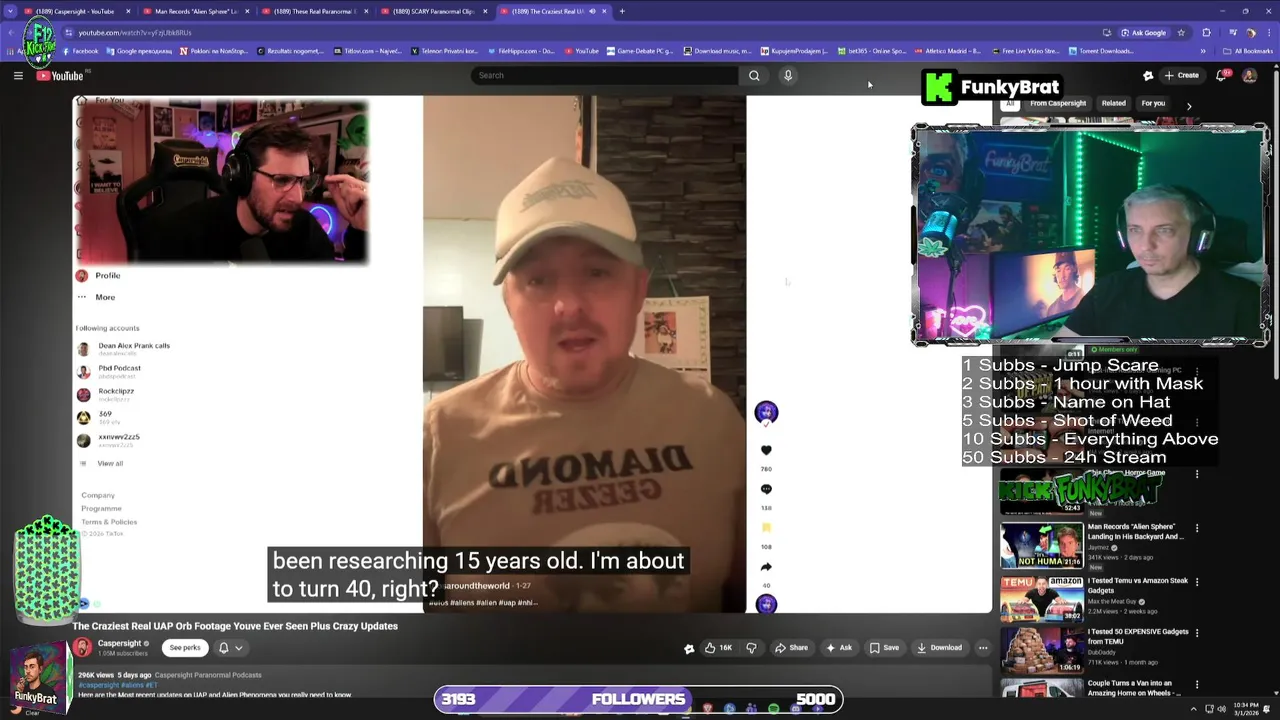Image resolution: width=1280 pixels, height=720 pixels.
Task: Focus the YouTube search field
Action: point(605,75)
